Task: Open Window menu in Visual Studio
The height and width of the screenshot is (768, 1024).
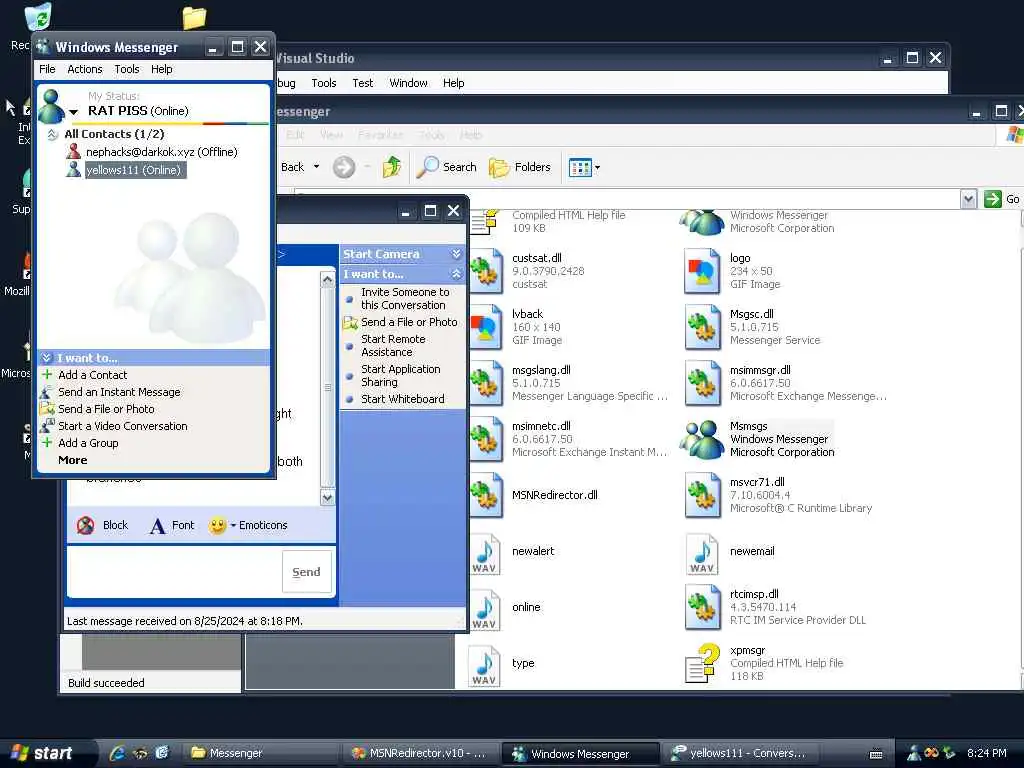Action: (x=408, y=84)
